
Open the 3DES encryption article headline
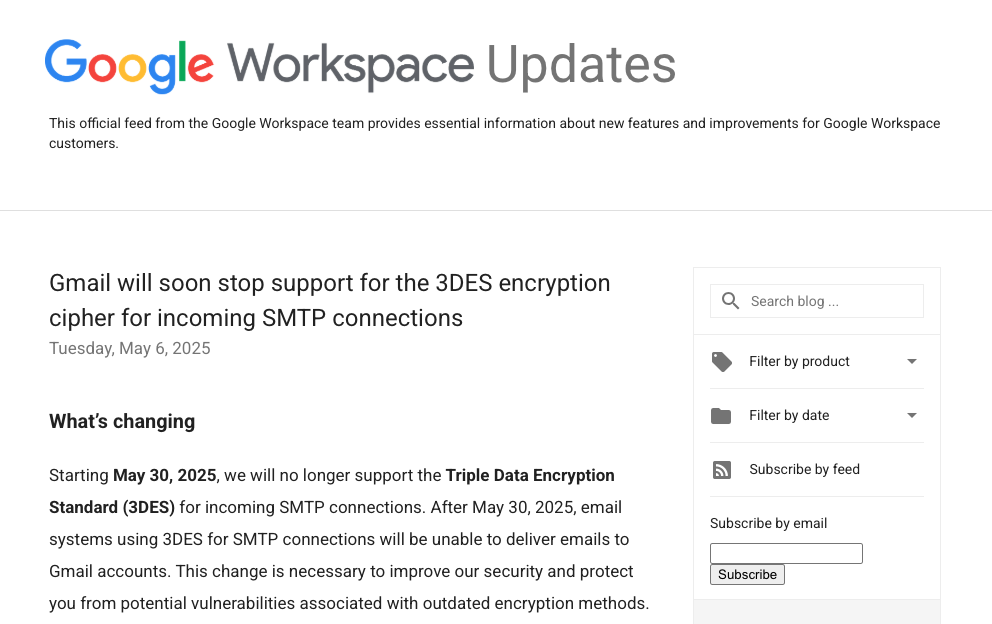330,298
